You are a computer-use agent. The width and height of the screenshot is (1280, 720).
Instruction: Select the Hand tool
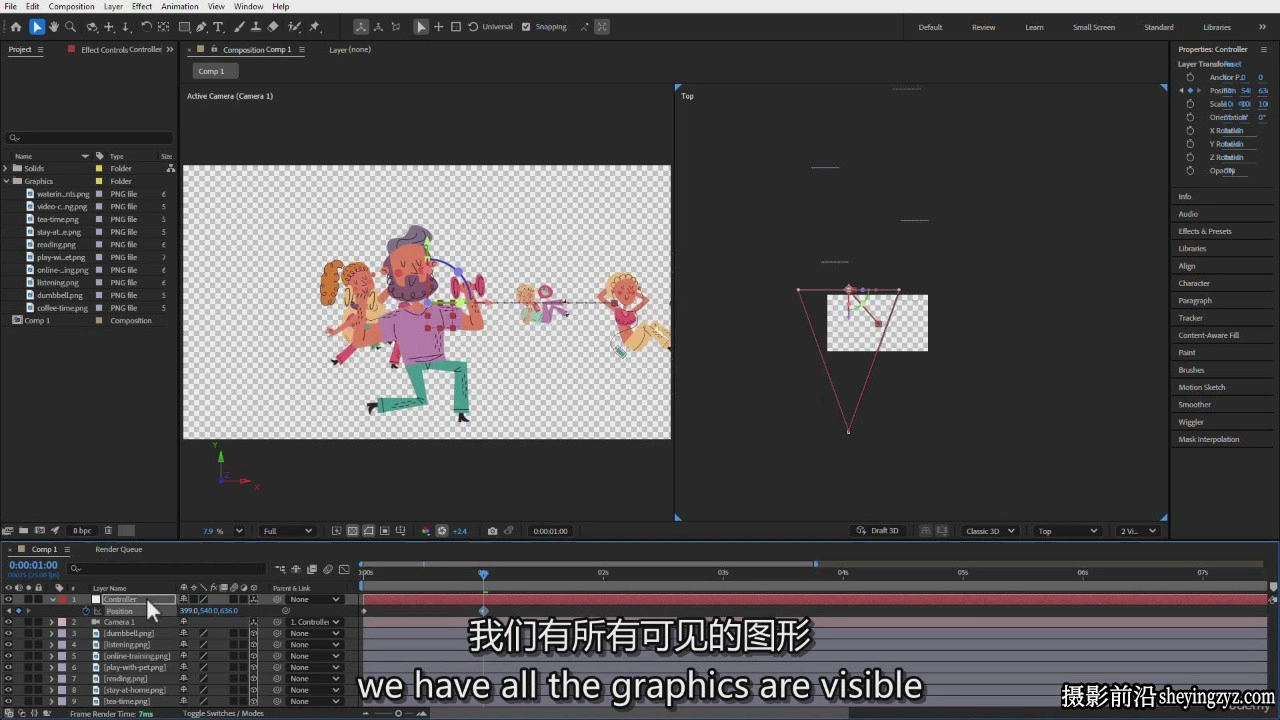pyautogui.click(x=54, y=27)
